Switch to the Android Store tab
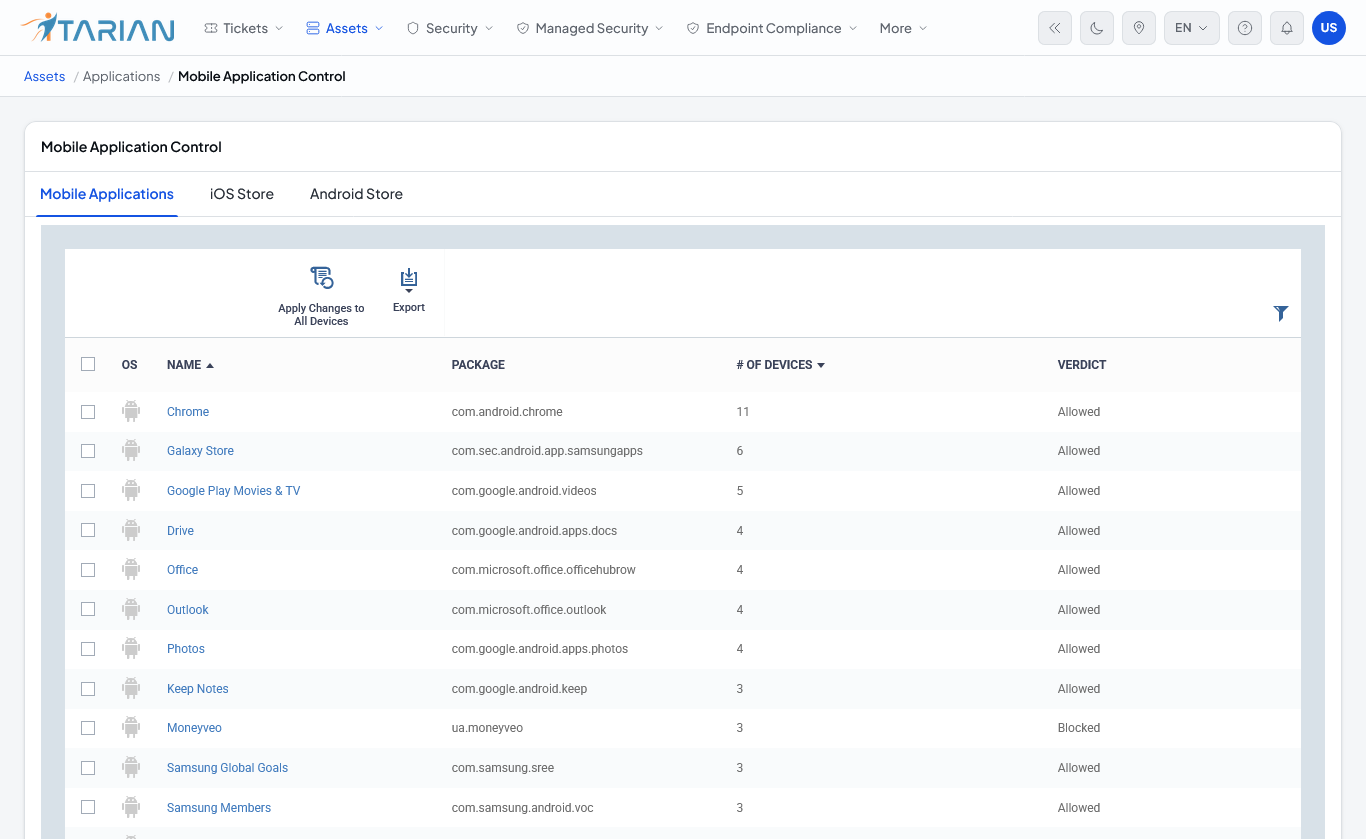The image size is (1366, 839). point(356,194)
